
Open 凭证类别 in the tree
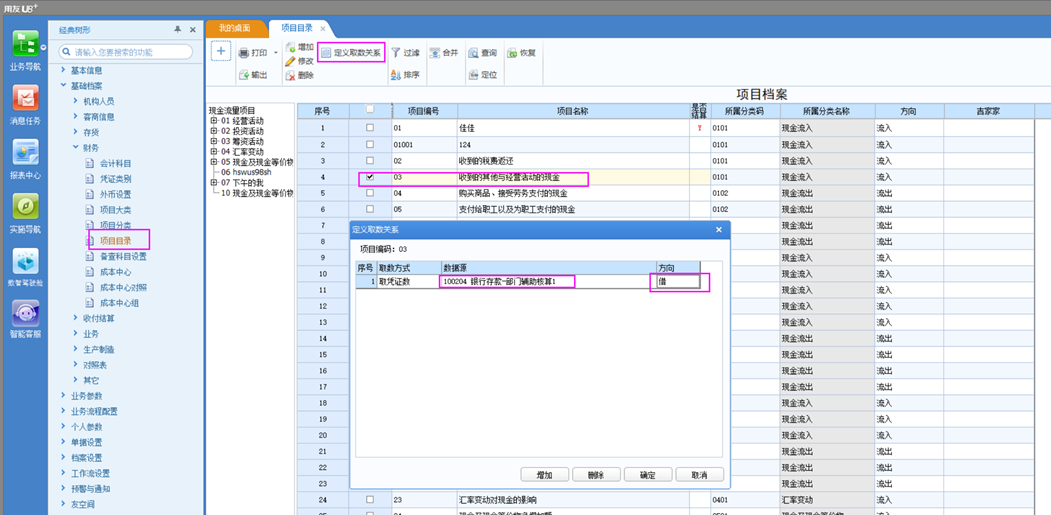click(x=115, y=178)
